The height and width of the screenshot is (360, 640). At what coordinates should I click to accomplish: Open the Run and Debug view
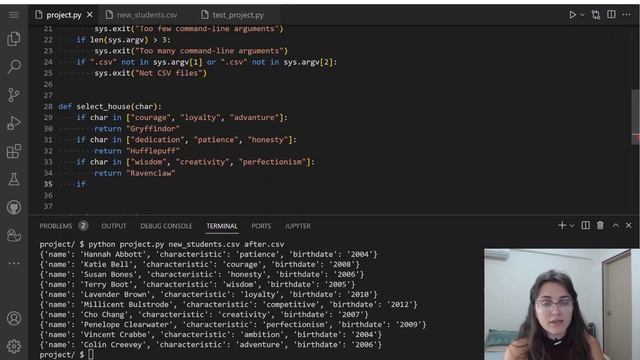tap(14, 123)
